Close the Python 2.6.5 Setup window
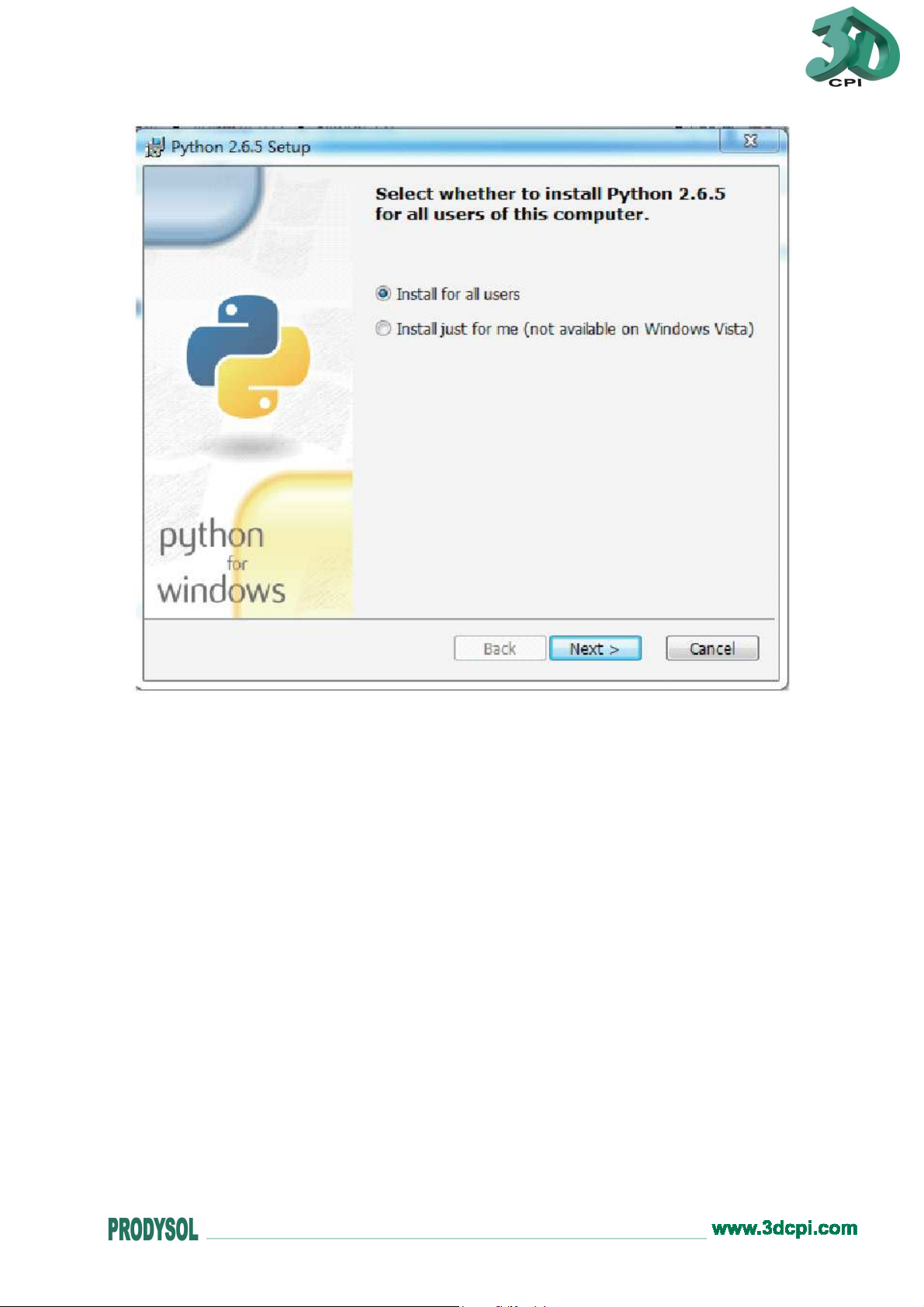This screenshot has width=924, height=1307. coord(749,141)
